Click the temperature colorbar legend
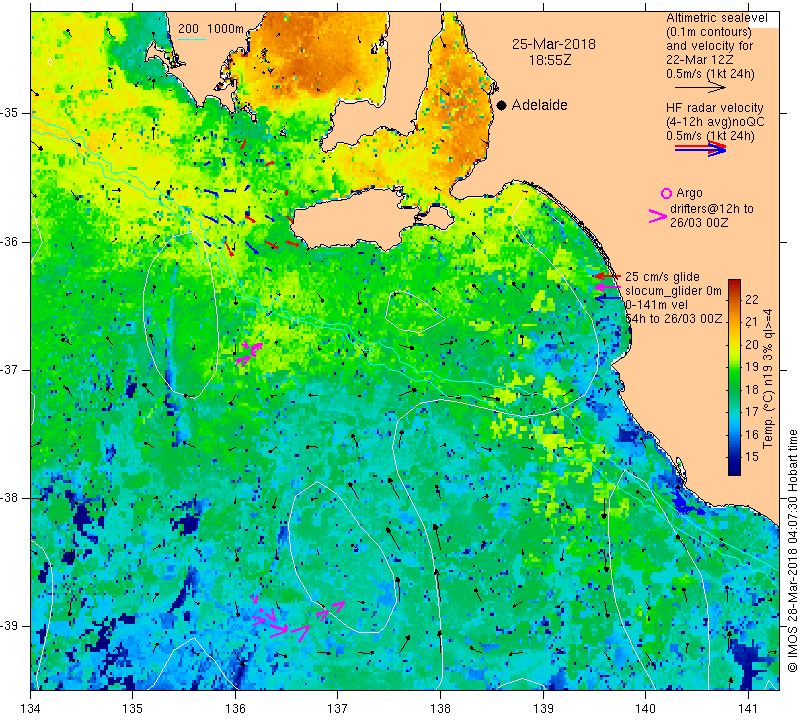 (734, 378)
